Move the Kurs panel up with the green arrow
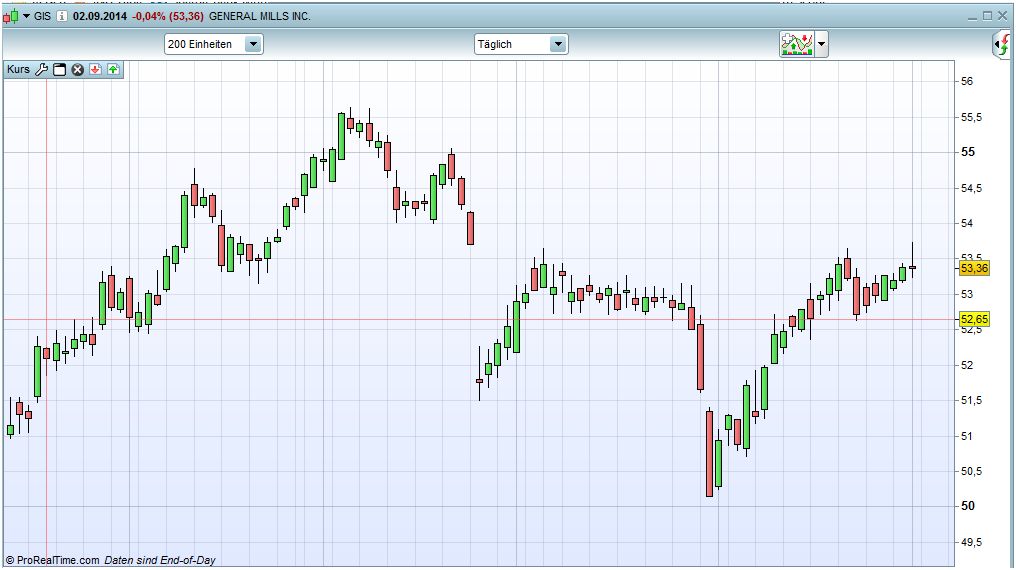 [x=113, y=69]
